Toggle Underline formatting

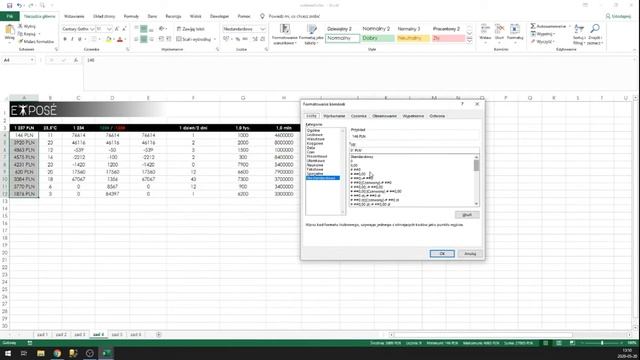[x=80, y=39]
